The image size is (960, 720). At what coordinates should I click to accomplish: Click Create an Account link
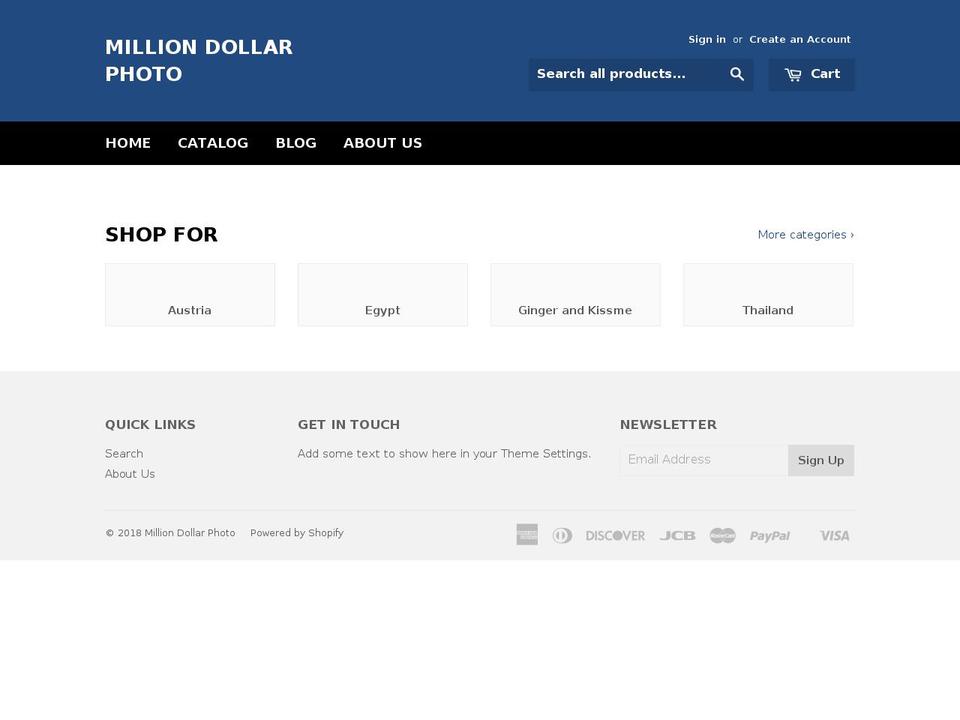(x=800, y=39)
